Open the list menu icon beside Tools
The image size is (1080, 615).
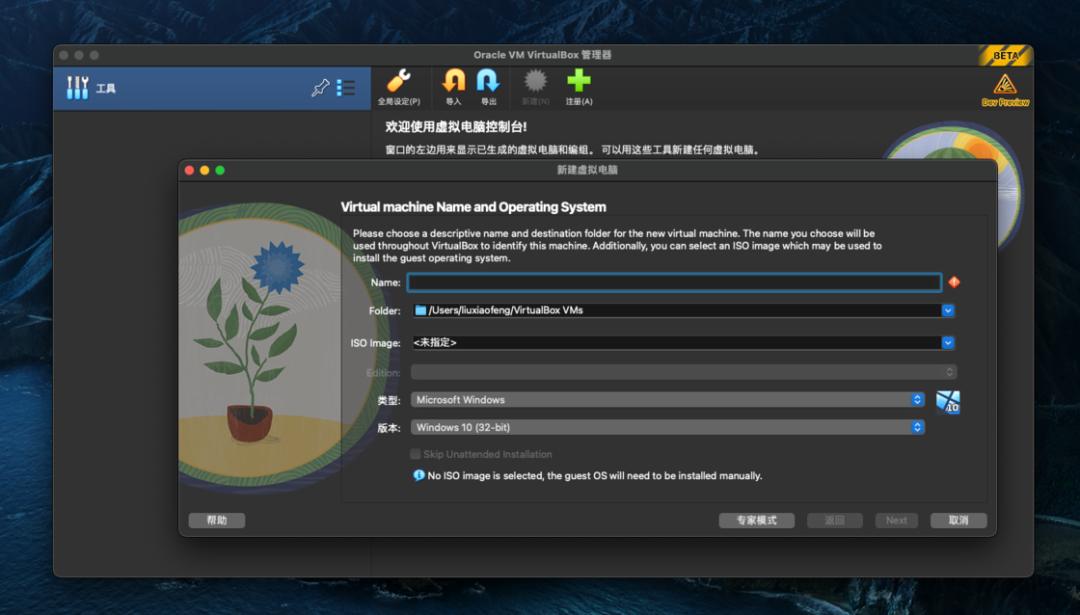click(346, 88)
